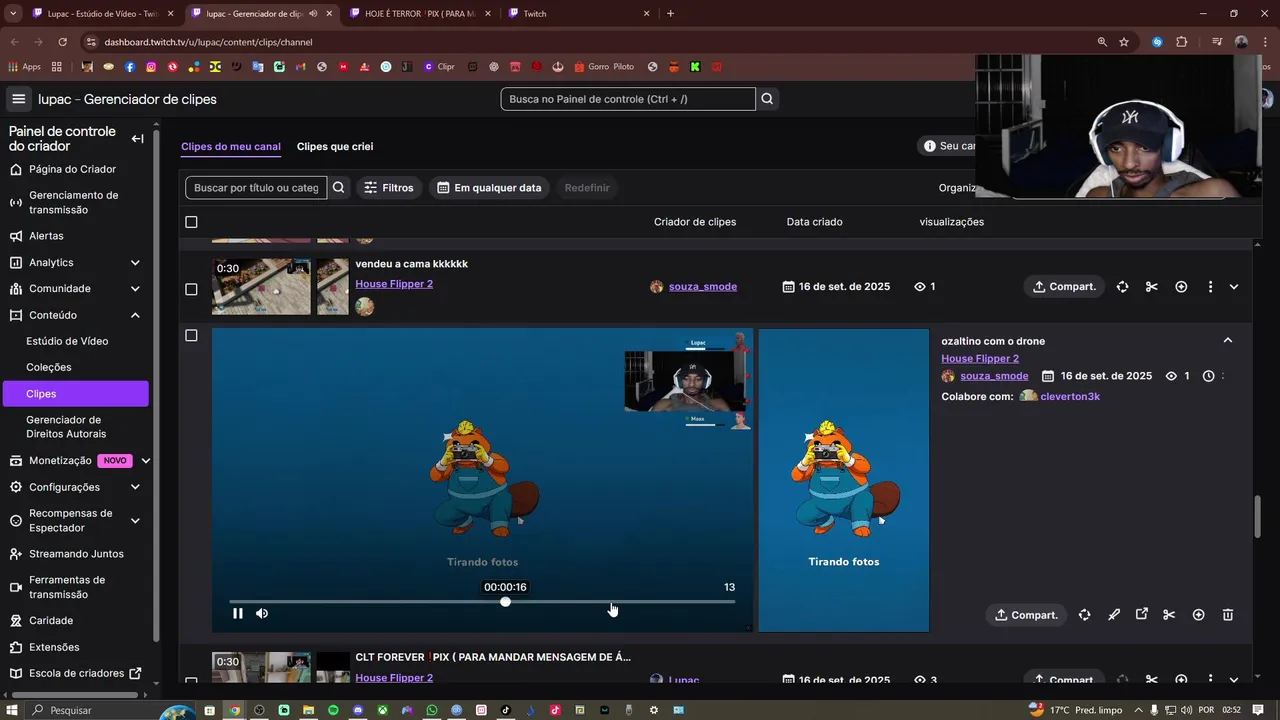Open the Em qualquer data date filter
The width and height of the screenshot is (1280, 720).
coord(489,188)
